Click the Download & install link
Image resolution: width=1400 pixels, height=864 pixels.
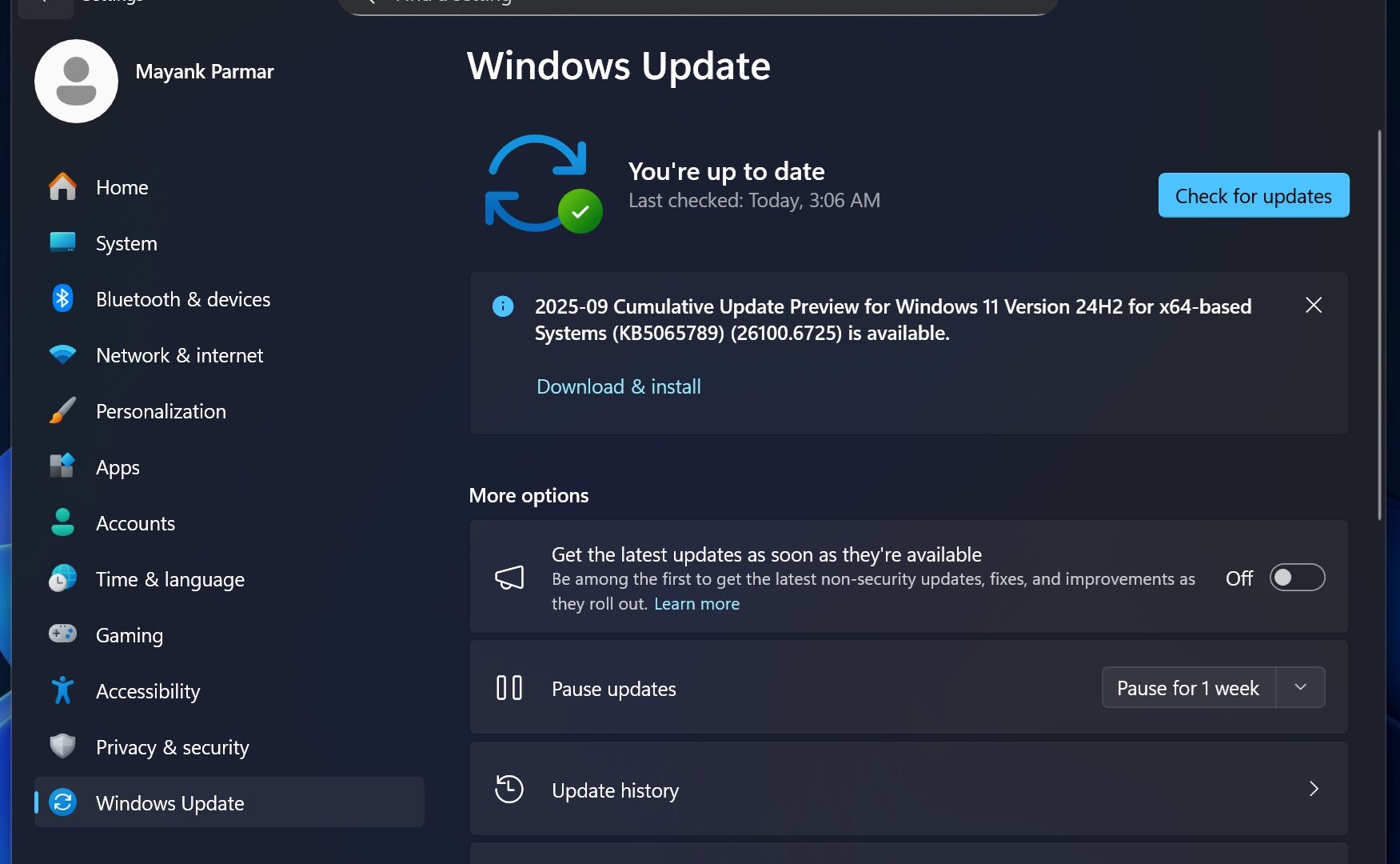(618, 386)
